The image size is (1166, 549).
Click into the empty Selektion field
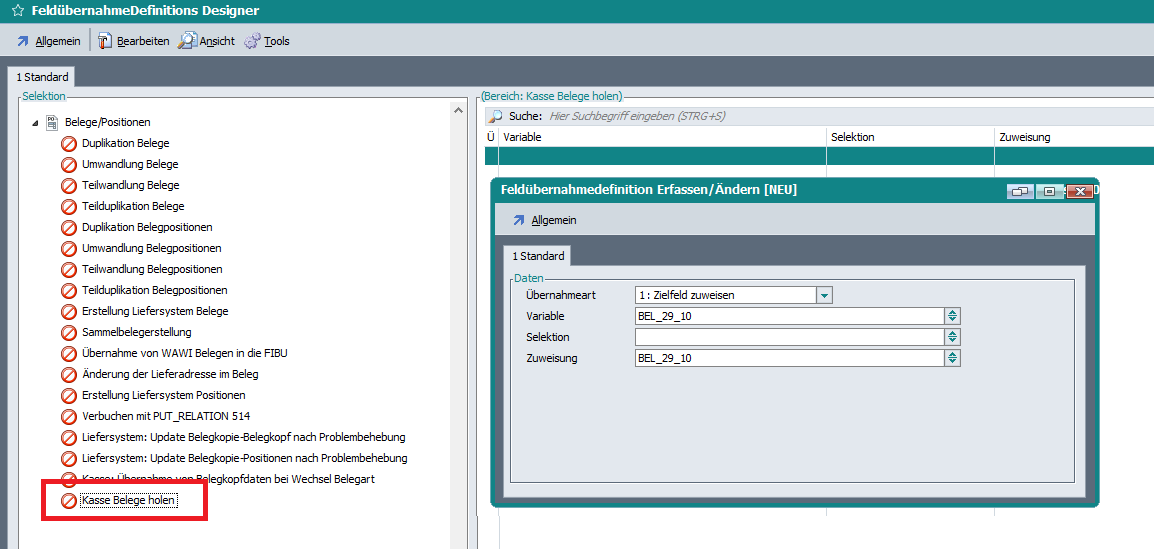pos(788,337)
